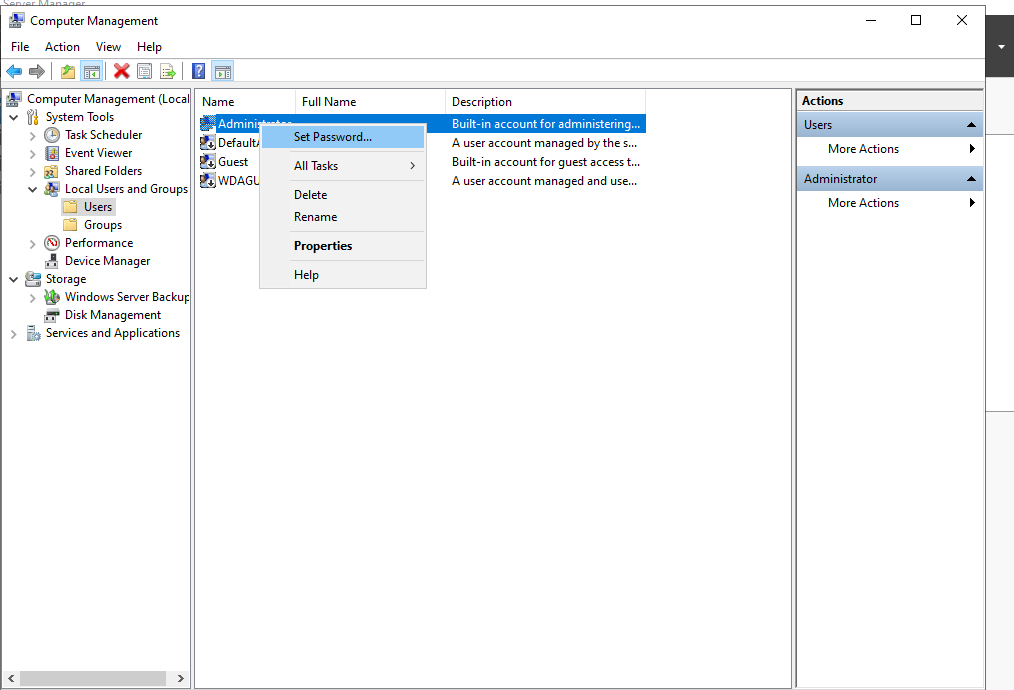Image resolution: width=1014 pixels, height=690 pixels.
Task: Click the Device Manager icon
Action: coord(52,261)
